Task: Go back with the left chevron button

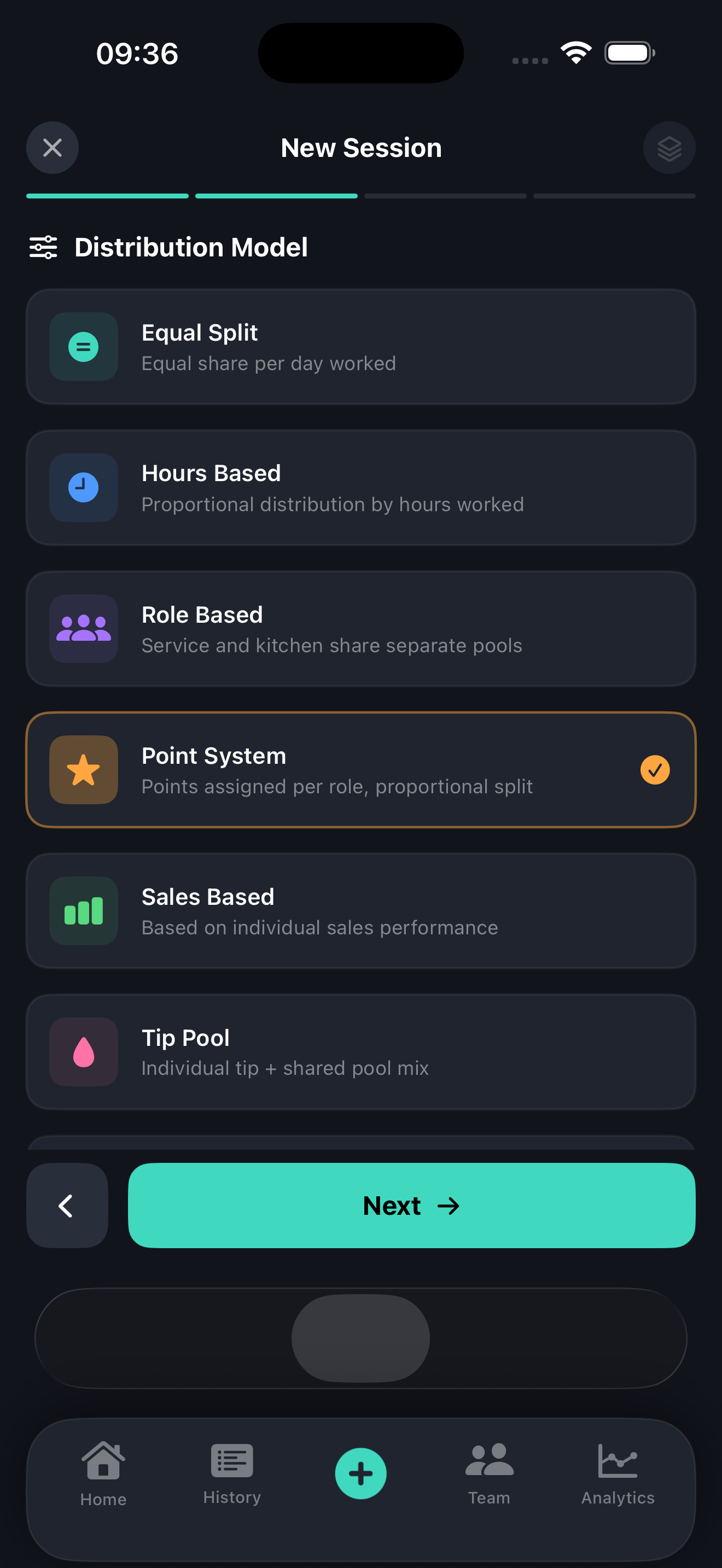Action: click(67, 1206)
